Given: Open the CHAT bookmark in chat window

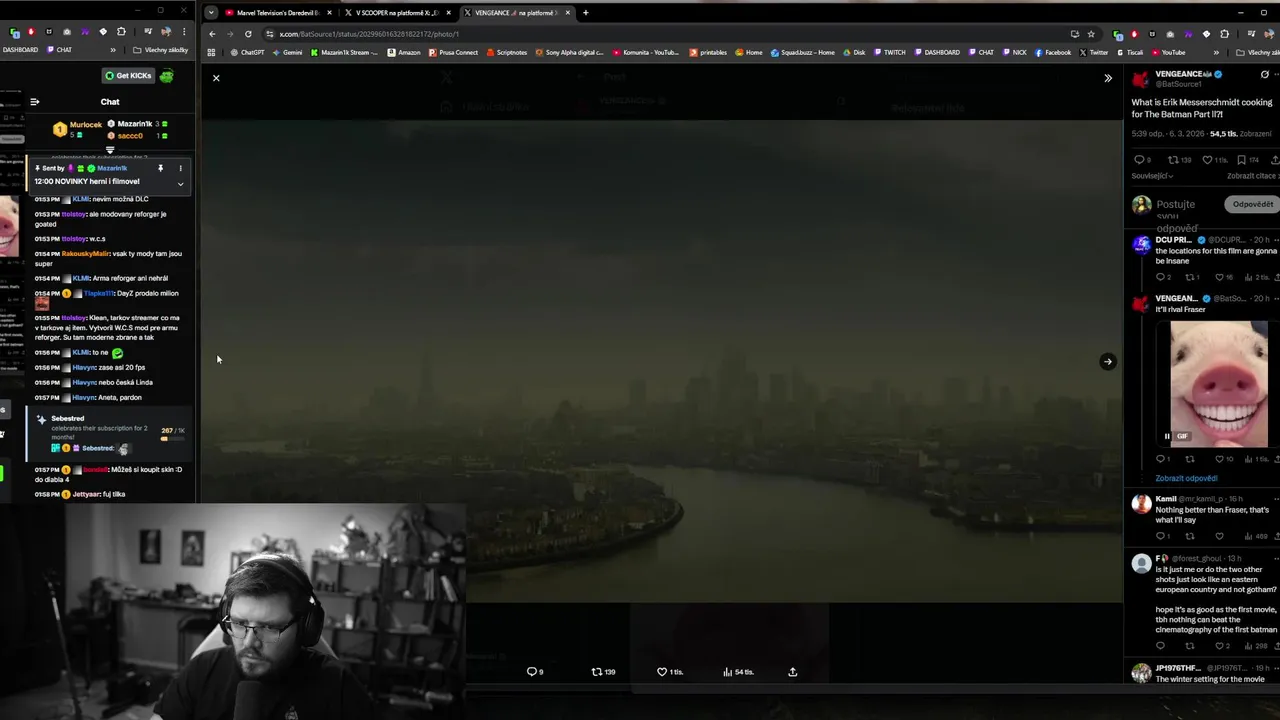Looking at the screenshot, I should coord(58,50).
